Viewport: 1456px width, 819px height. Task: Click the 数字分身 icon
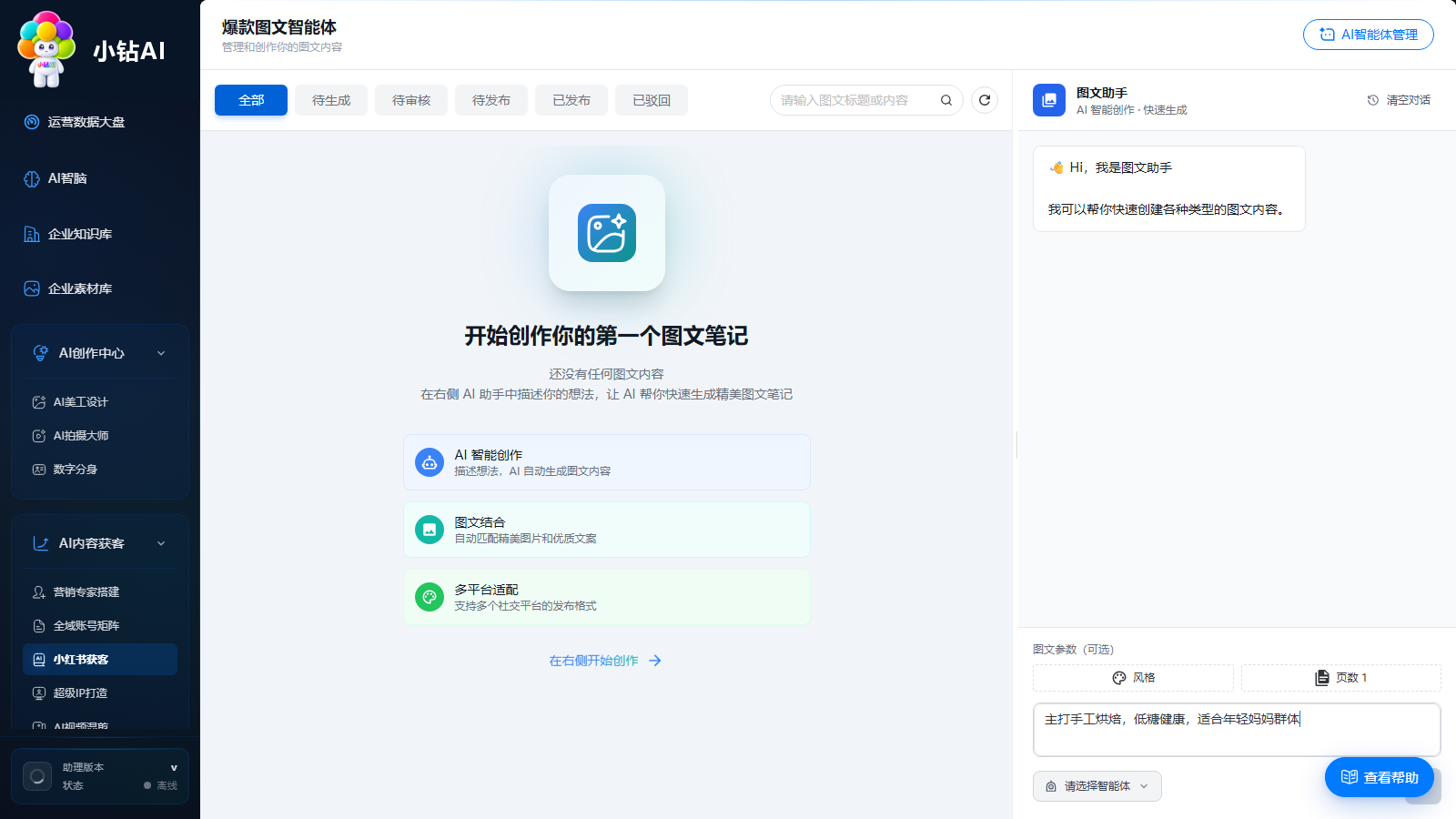click(x=39, y=470)
